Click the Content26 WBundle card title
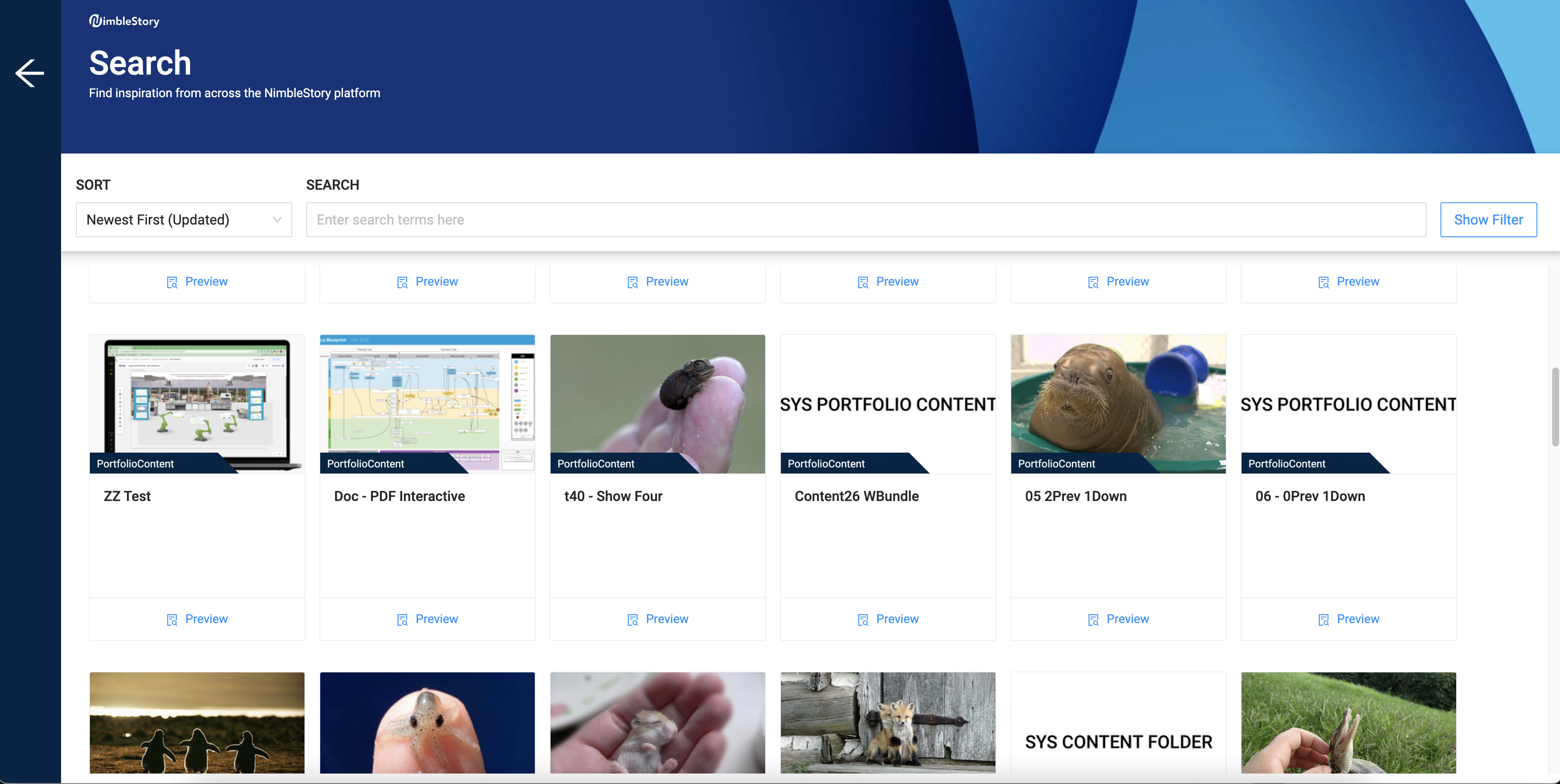This screenshot has height=784, width=1560. [x=856, y=497]
